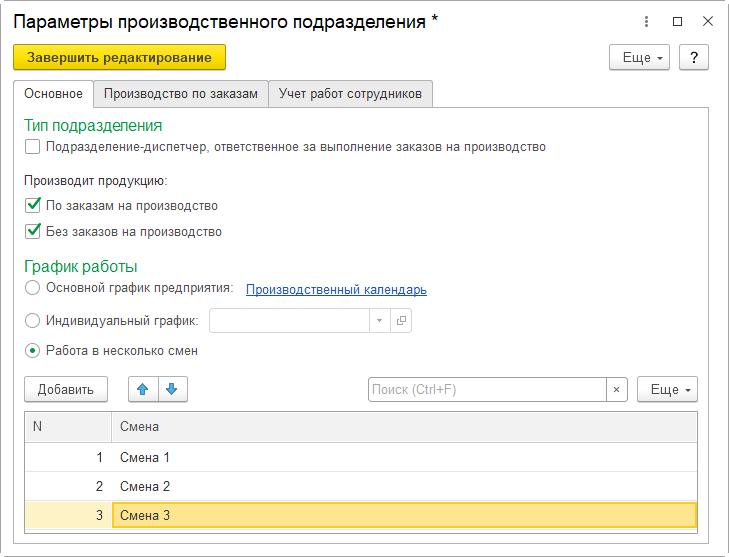The width and height of the screenshot is (729, 557).
Task: Open the window's vertical dots menu
Action: [x=649, y=21]
